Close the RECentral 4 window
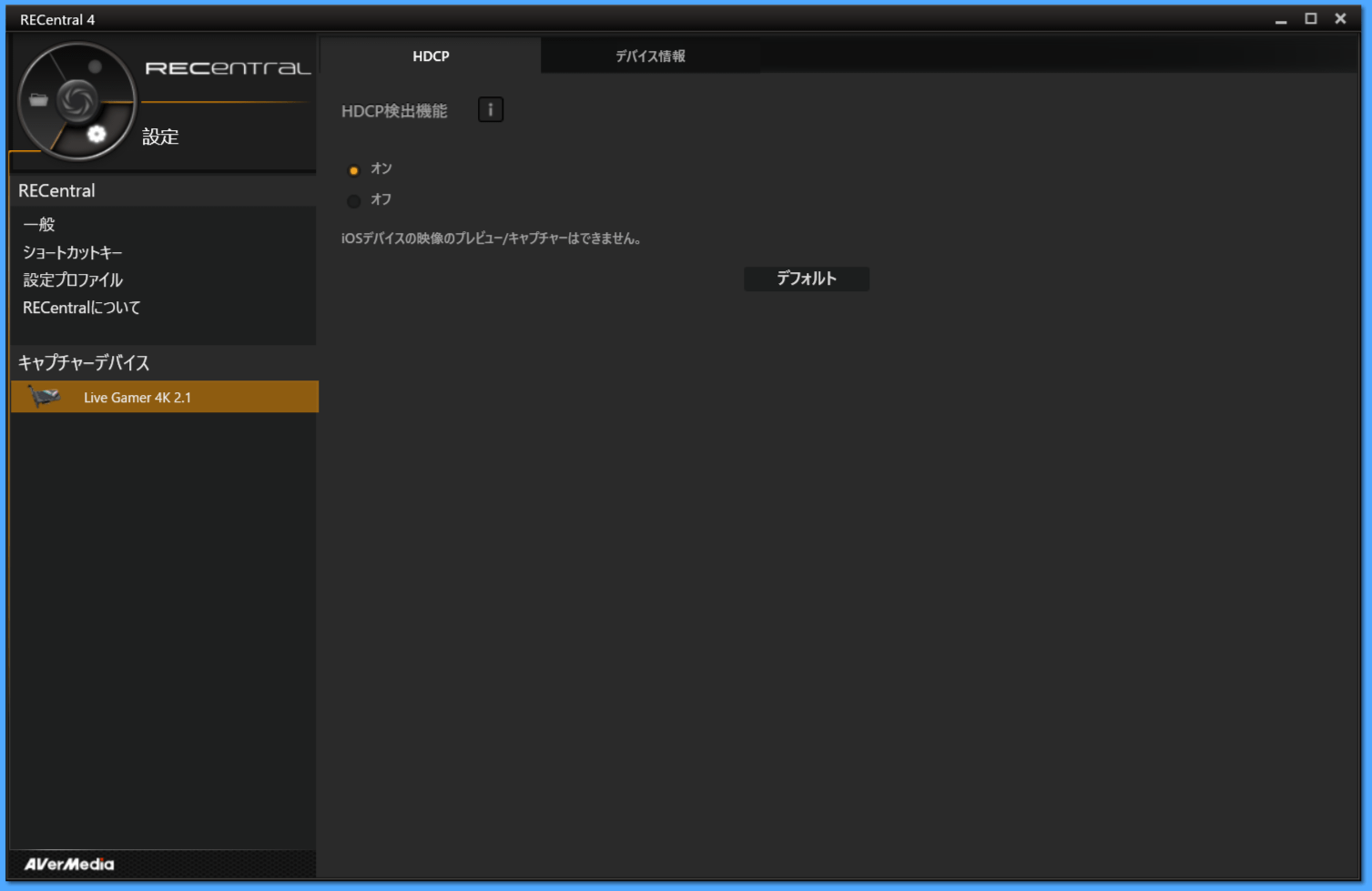 [1340, 18]
